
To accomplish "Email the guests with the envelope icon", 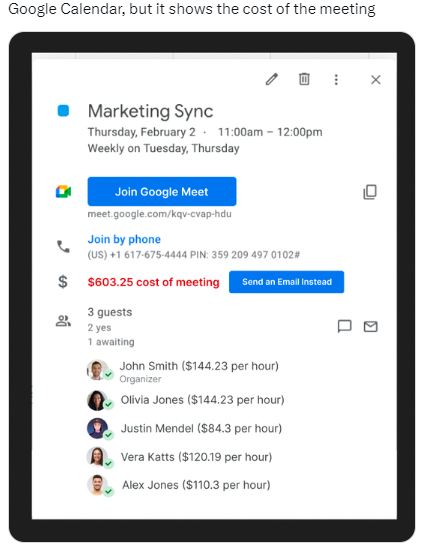I will tap(371, 327).
